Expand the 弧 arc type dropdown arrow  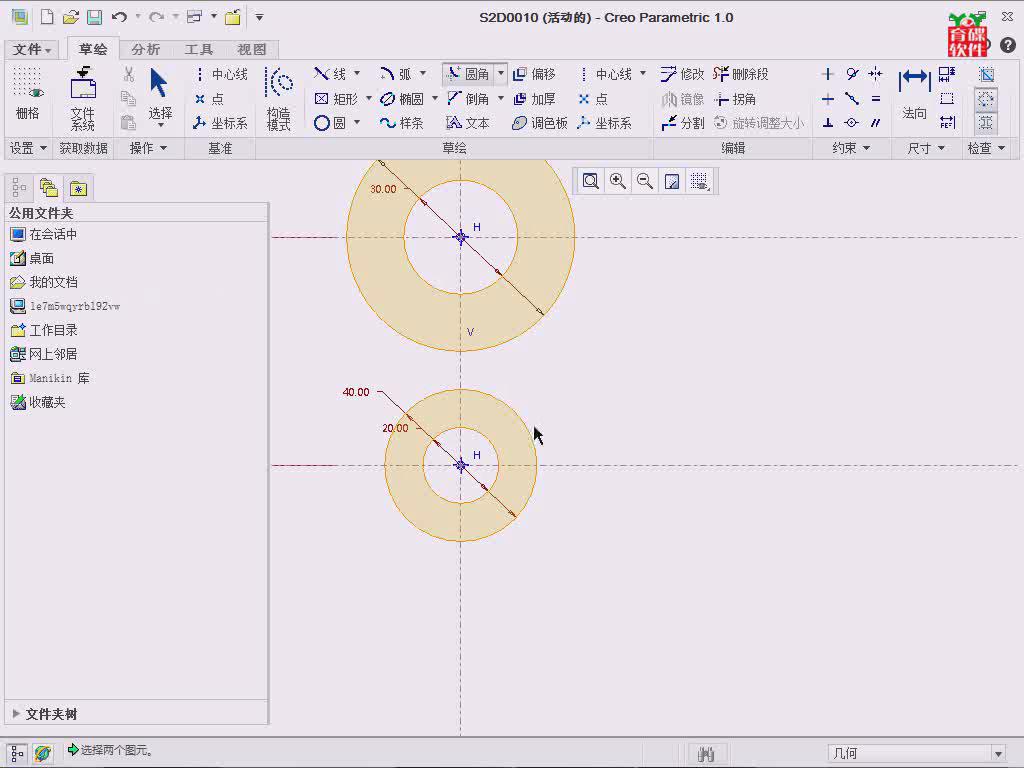pyautogui.click(x=423, y=73)
